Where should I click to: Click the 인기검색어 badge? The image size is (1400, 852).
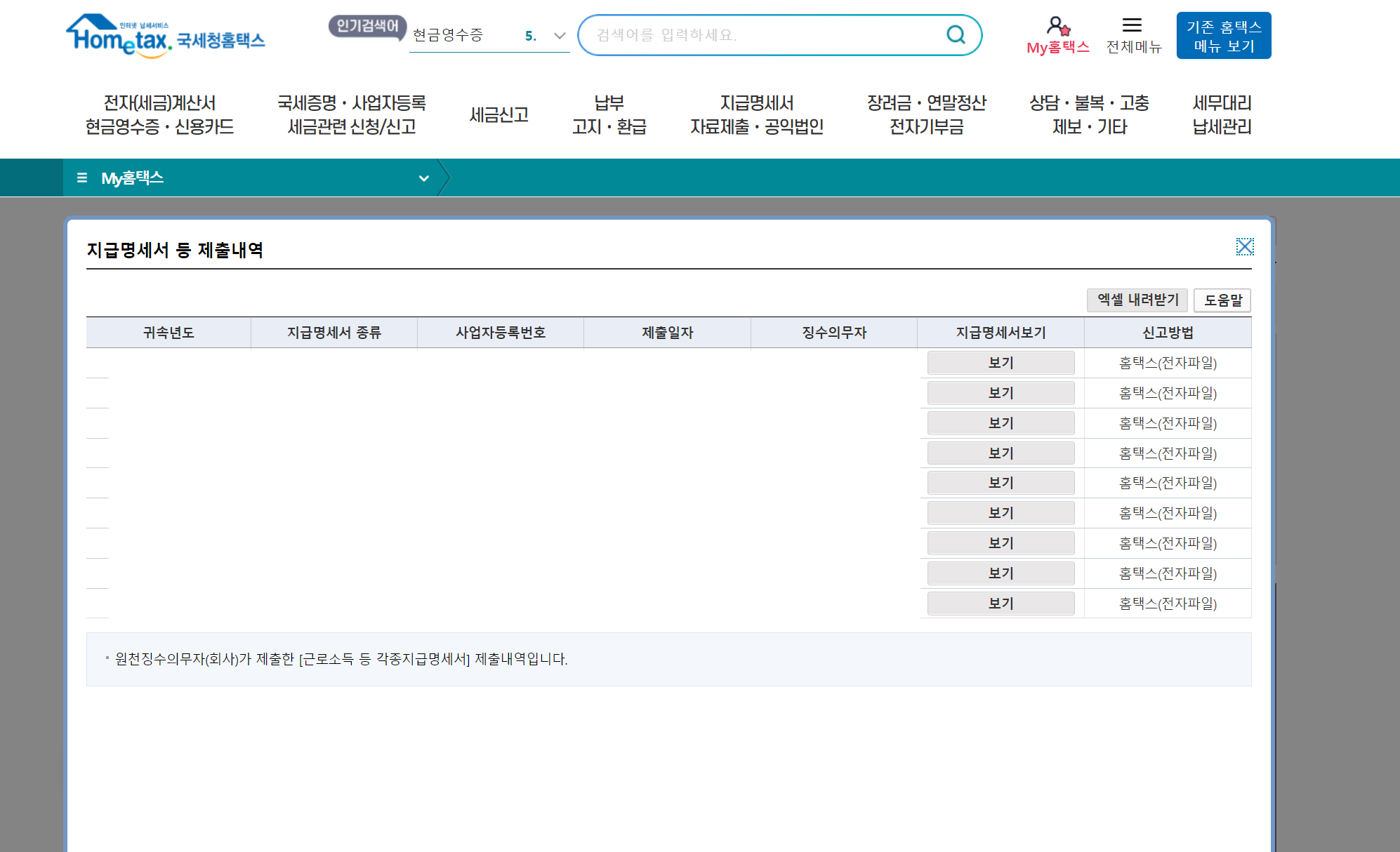367,27
